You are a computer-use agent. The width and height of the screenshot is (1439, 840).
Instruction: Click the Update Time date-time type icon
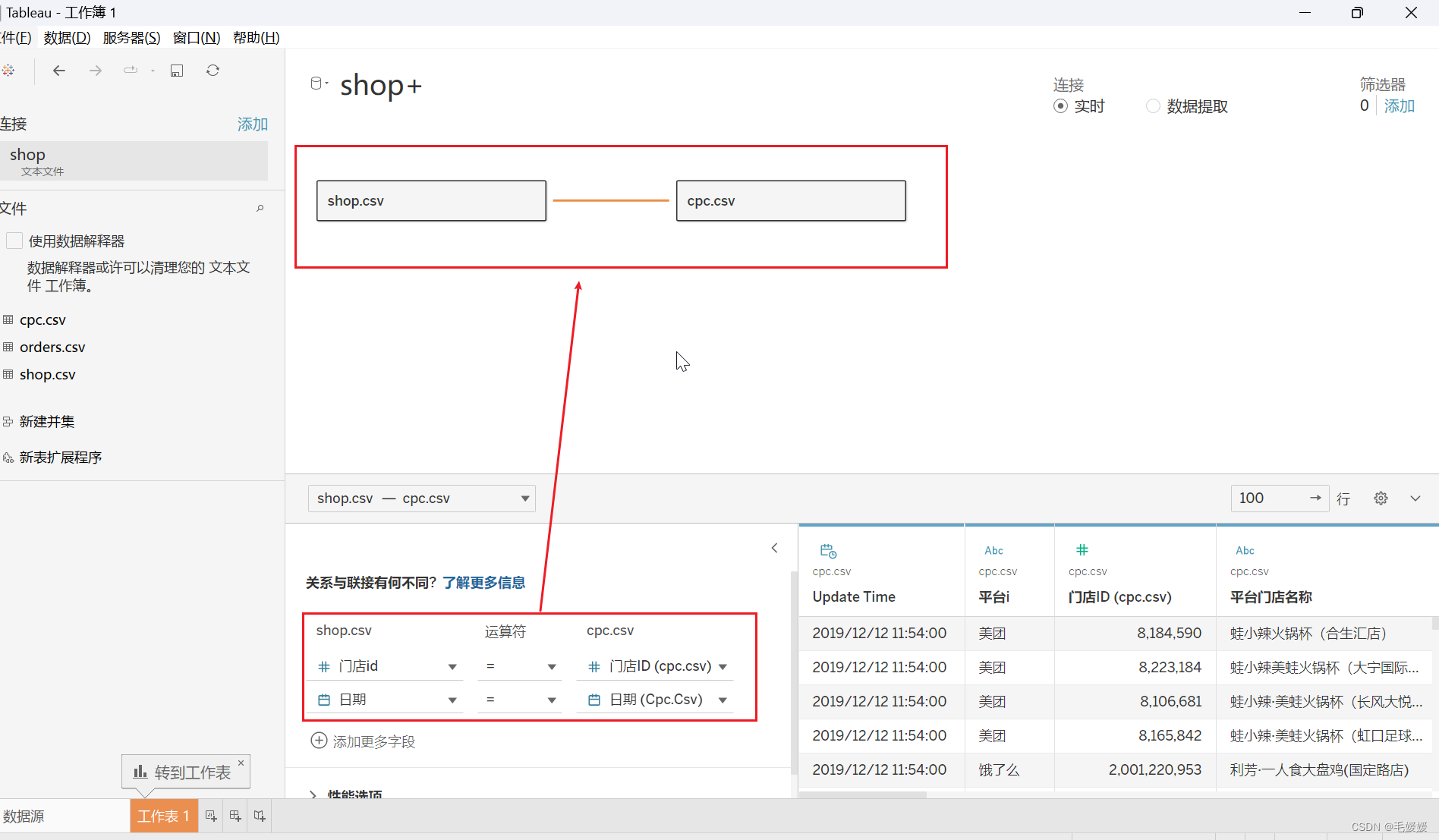tap(828, 551)
